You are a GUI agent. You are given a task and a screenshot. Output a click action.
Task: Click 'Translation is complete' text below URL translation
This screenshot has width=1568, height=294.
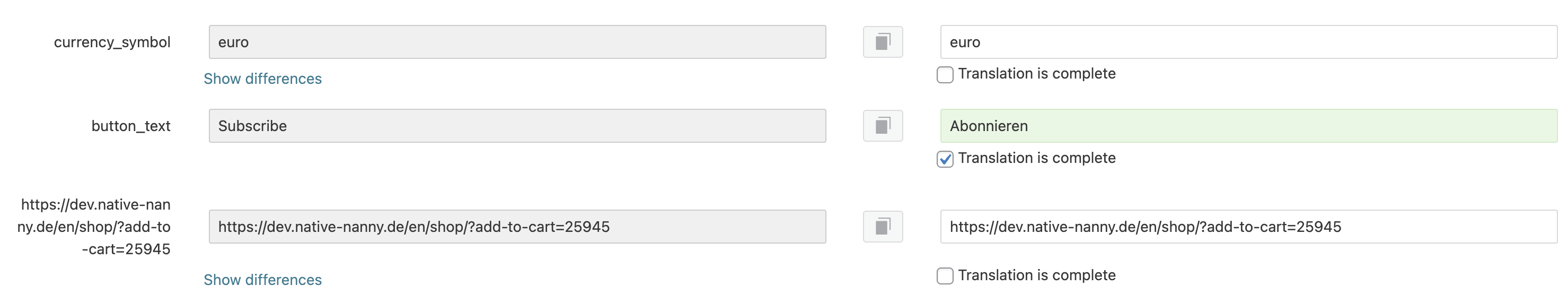coord(1037,275)
